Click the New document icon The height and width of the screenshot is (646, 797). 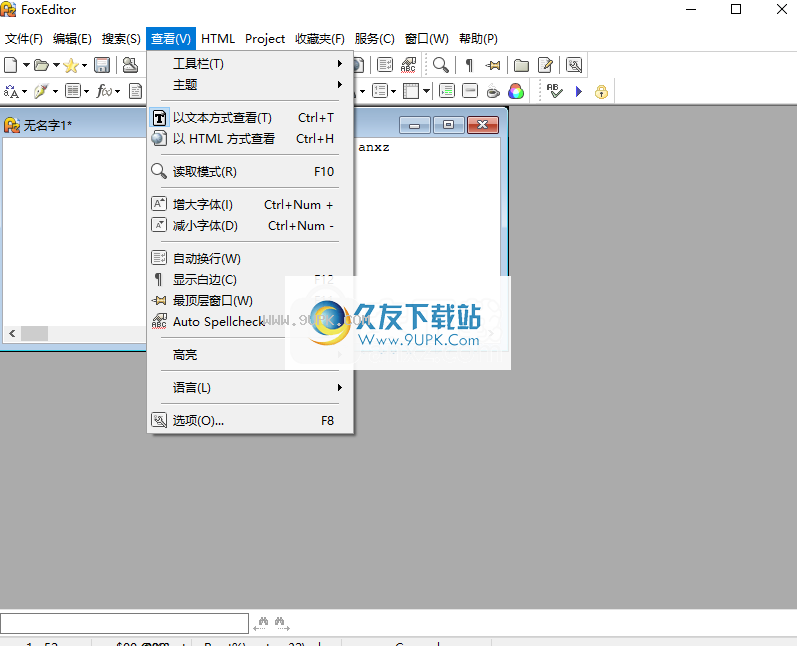11,65
